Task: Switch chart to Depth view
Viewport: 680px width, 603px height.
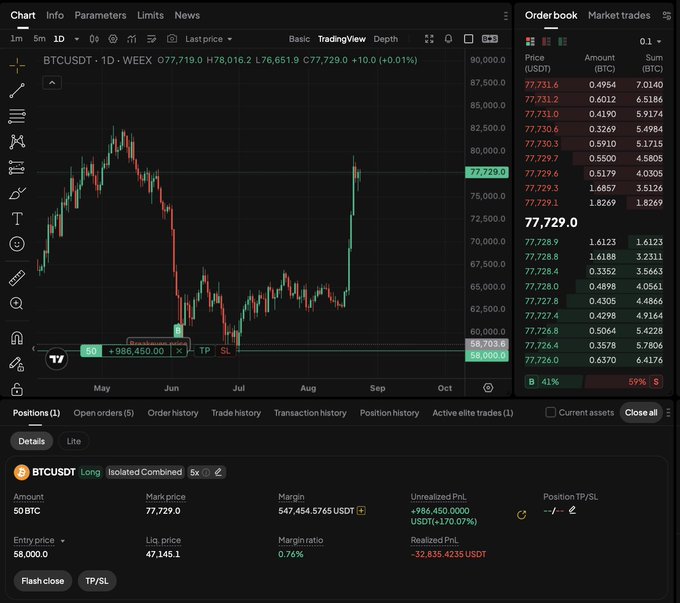Action: [386, 39]
